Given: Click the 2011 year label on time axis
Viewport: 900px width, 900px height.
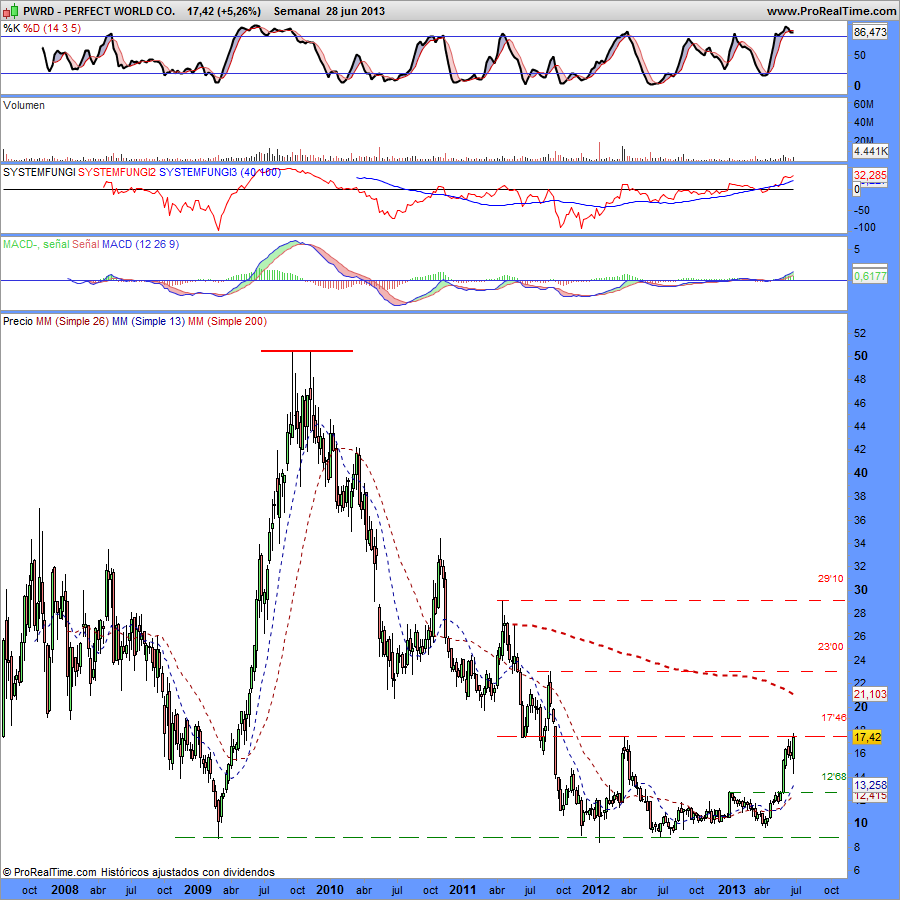Looking at the screenshot, I should pyautogui.click(x=463, y=890).
